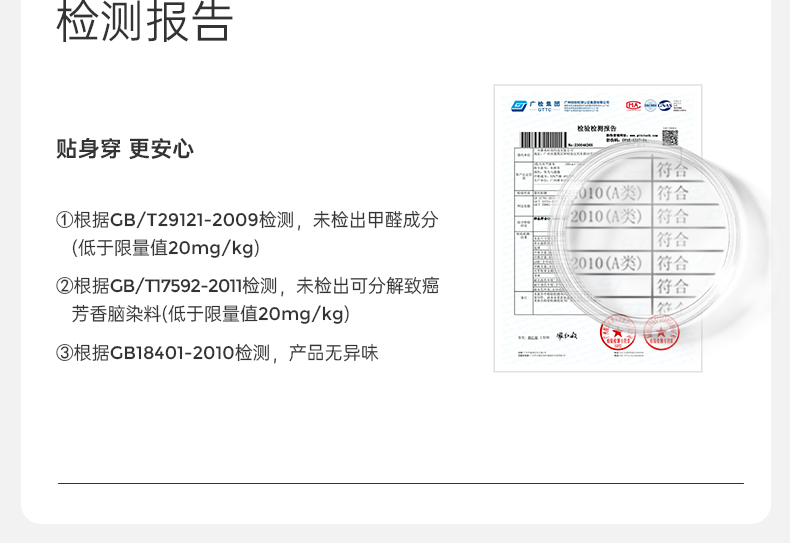Image resolution: width=790 pixels, height=543 pixels.
Task: Click the 检测报告 heading
Action: click(145, 22)
